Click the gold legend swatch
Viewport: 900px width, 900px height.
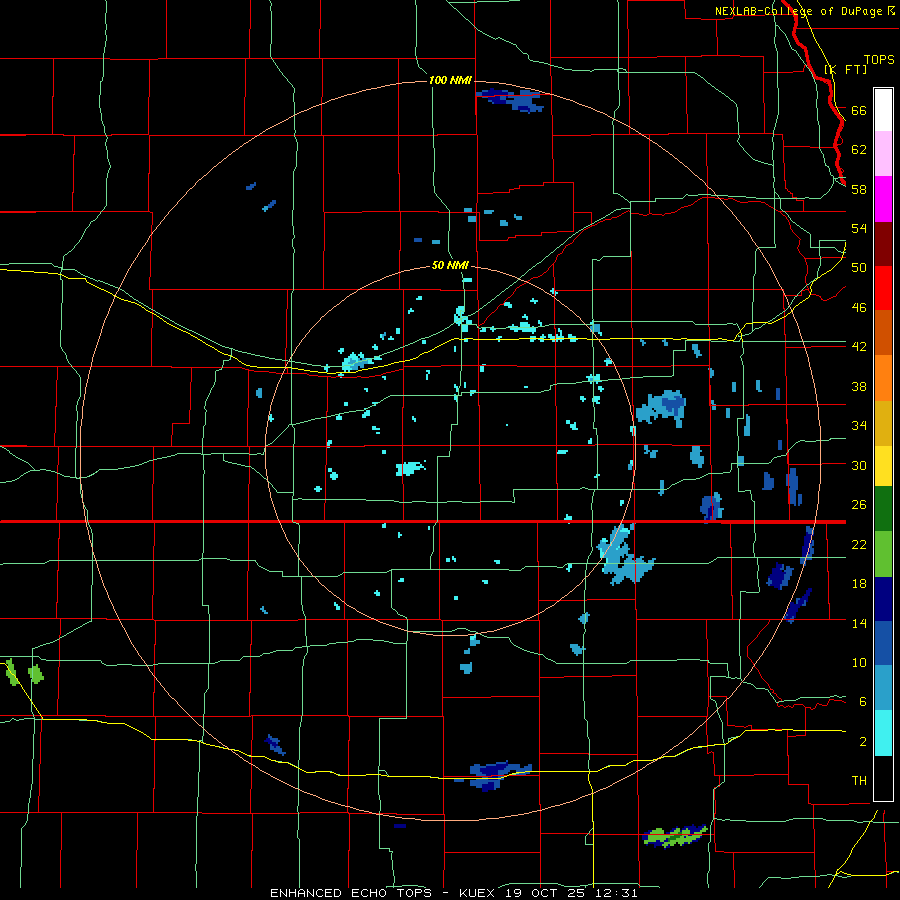(883, 423)
